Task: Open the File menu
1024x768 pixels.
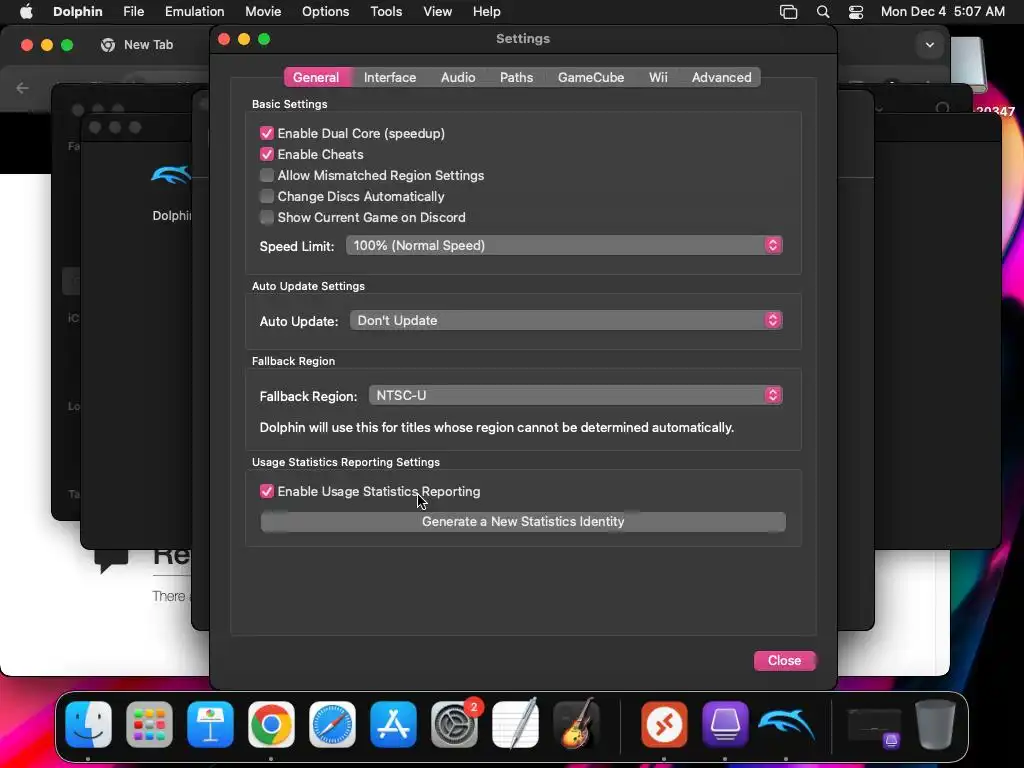Action: tap(134, 12)
